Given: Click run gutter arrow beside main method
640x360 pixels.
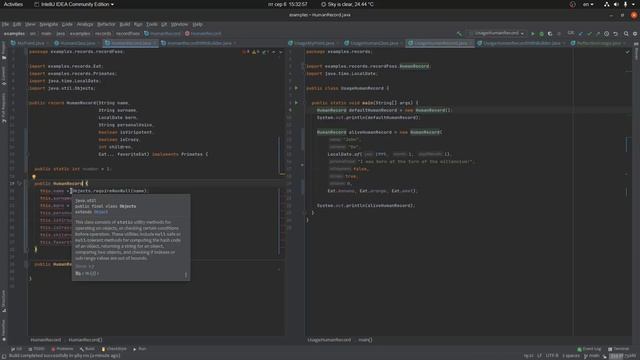Looking at the screenshot, I should pyautogui.click(x=296, y=102).
